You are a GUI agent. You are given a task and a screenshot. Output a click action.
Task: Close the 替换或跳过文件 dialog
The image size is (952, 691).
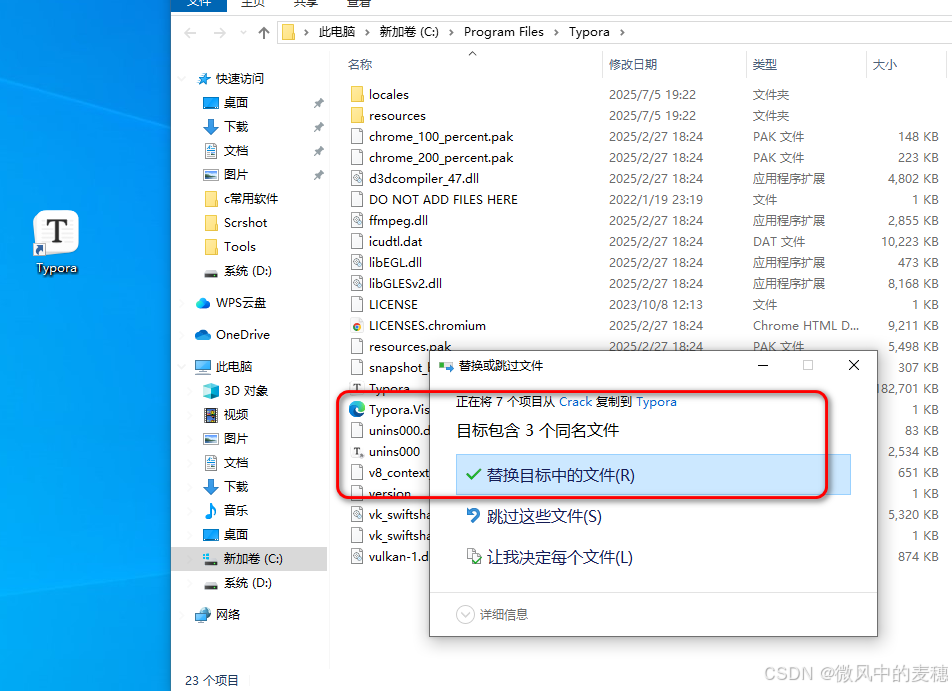point(854,365)
